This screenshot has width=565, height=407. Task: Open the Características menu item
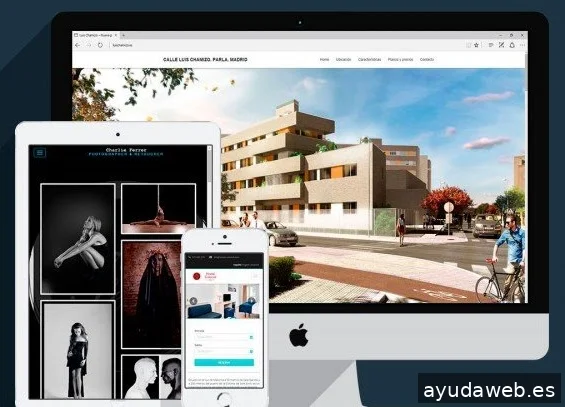click(x=369, y=59)
